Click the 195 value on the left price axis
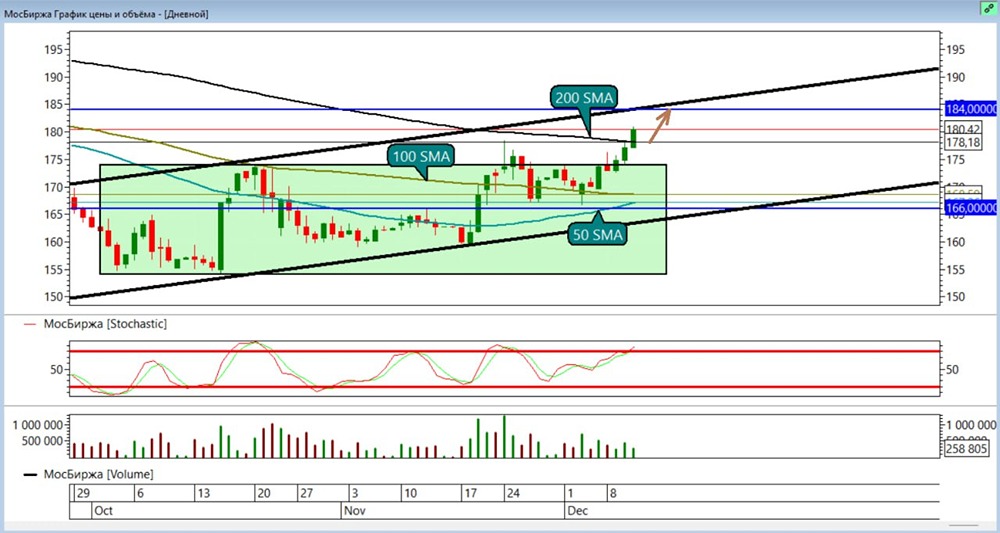This screenshot has height=533, width=1000. [x=53, y=50]
